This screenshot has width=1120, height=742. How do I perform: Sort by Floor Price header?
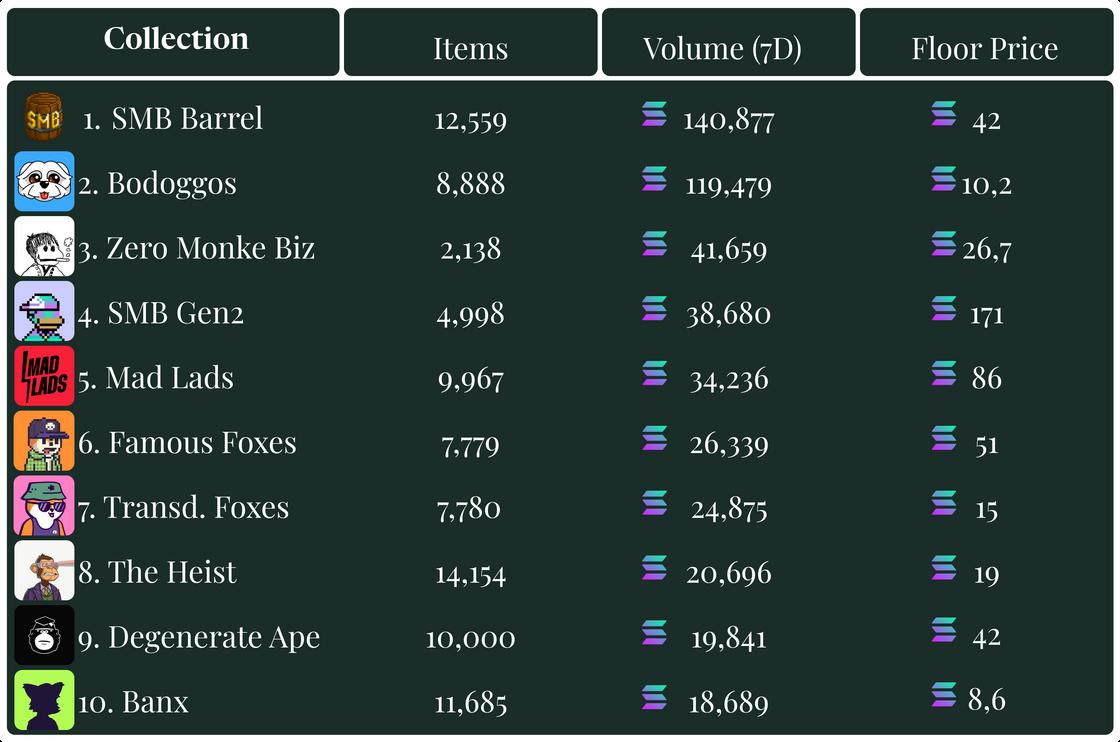[x=984, y=47]
